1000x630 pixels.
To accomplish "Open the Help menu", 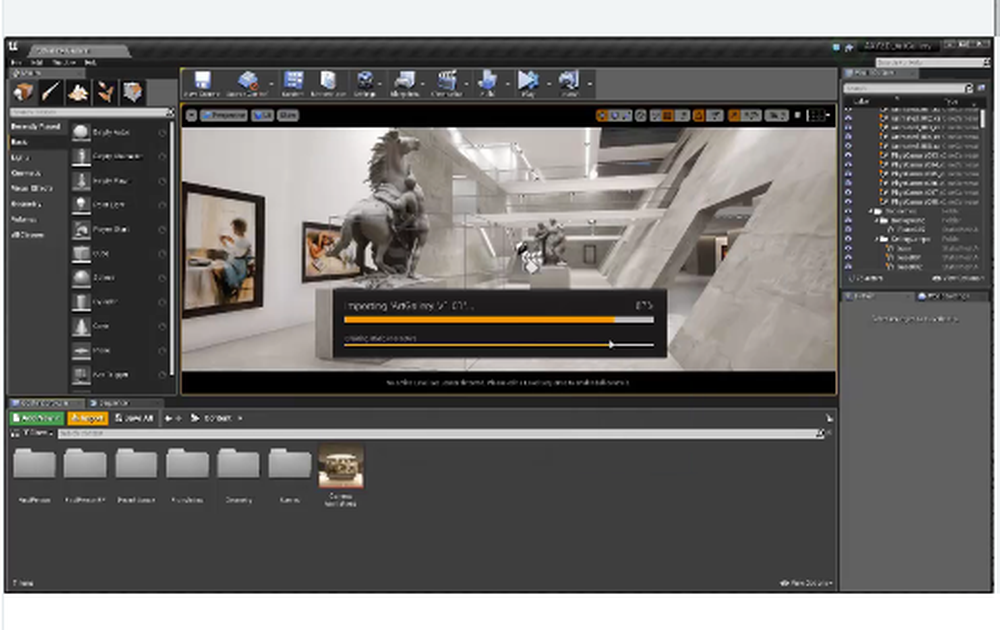I will (91, 62).
